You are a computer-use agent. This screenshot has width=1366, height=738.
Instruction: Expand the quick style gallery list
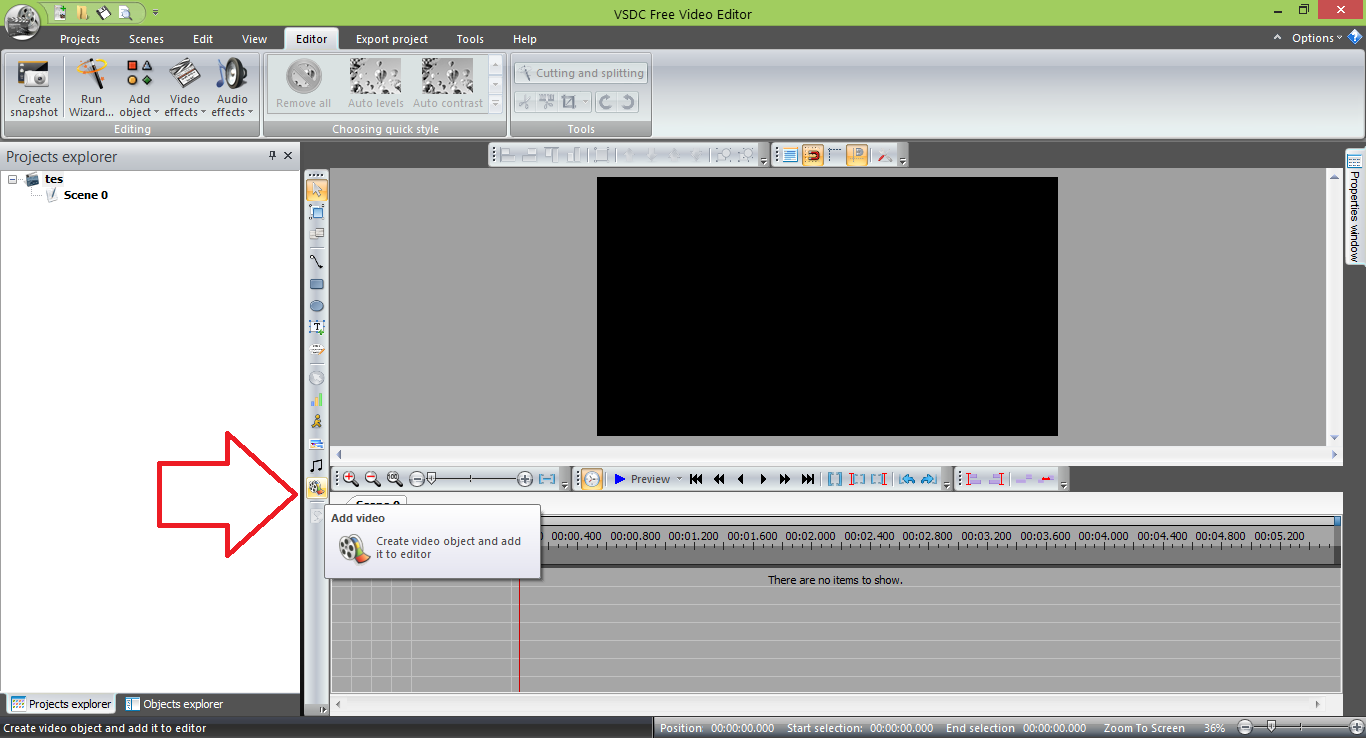click(496, 103)
